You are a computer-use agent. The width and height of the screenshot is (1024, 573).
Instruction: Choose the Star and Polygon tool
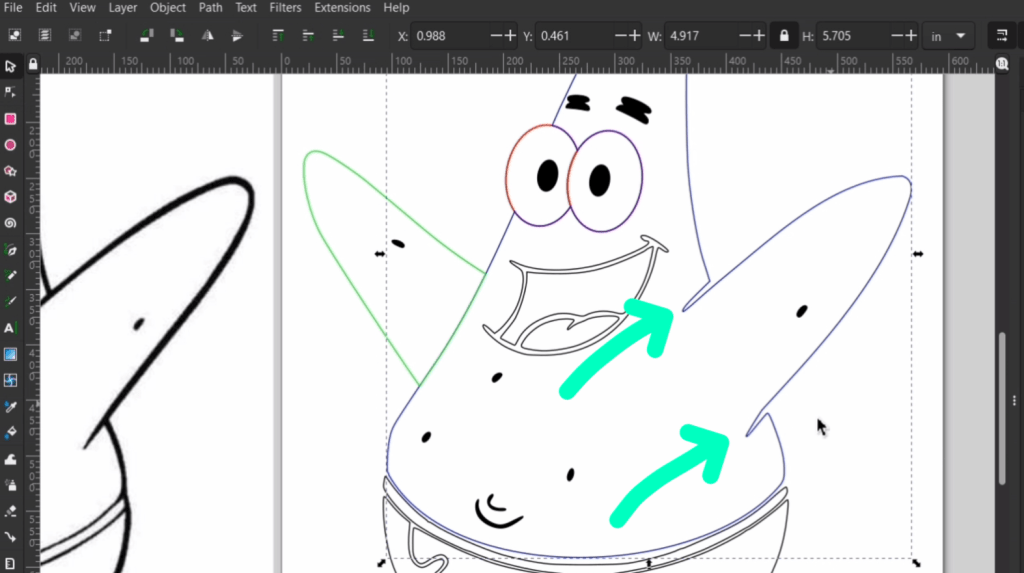point(10,171)
